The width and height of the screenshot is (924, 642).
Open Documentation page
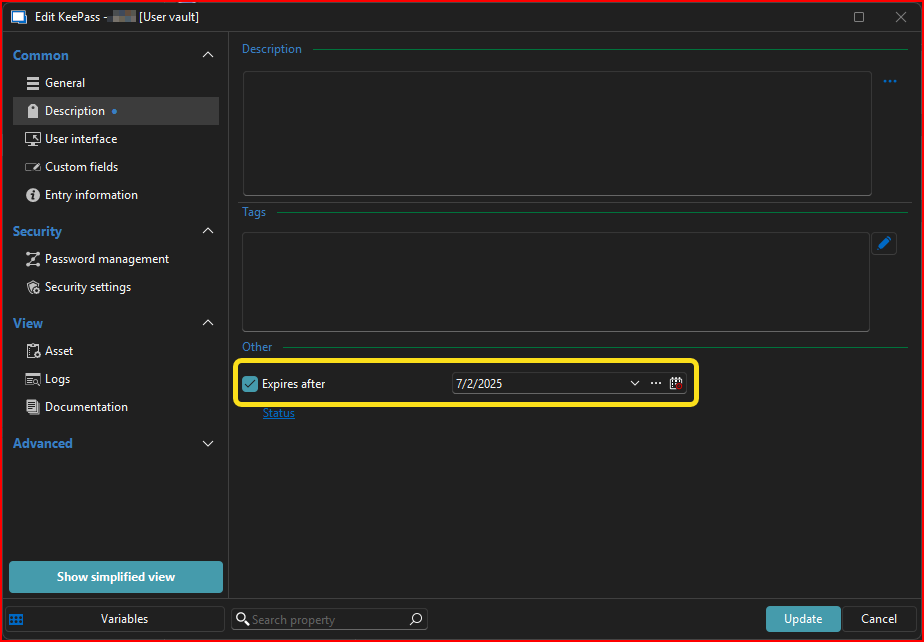[x=116, y=407]
